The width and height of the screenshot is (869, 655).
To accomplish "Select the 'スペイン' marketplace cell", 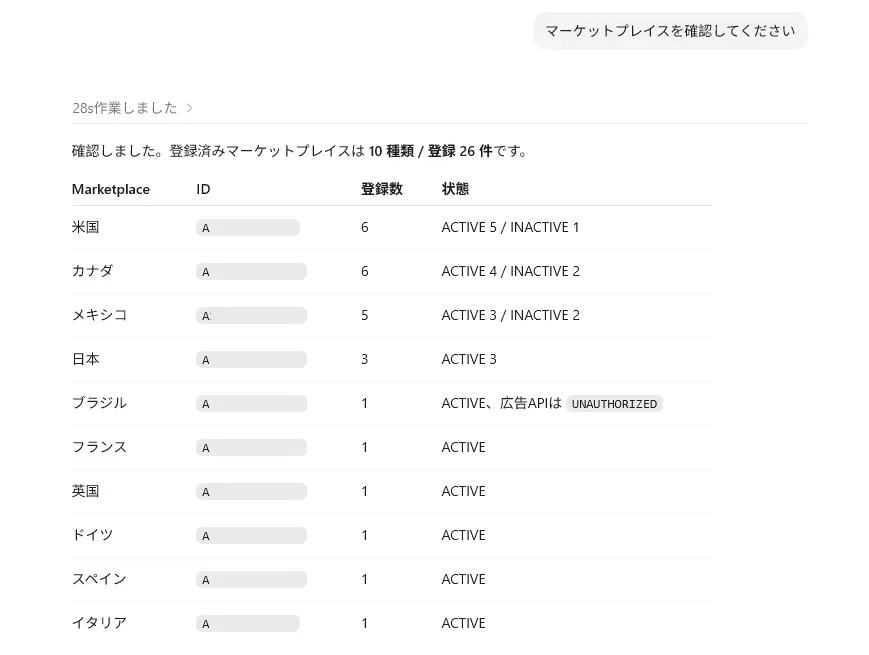I will click(x=100, y=579).
